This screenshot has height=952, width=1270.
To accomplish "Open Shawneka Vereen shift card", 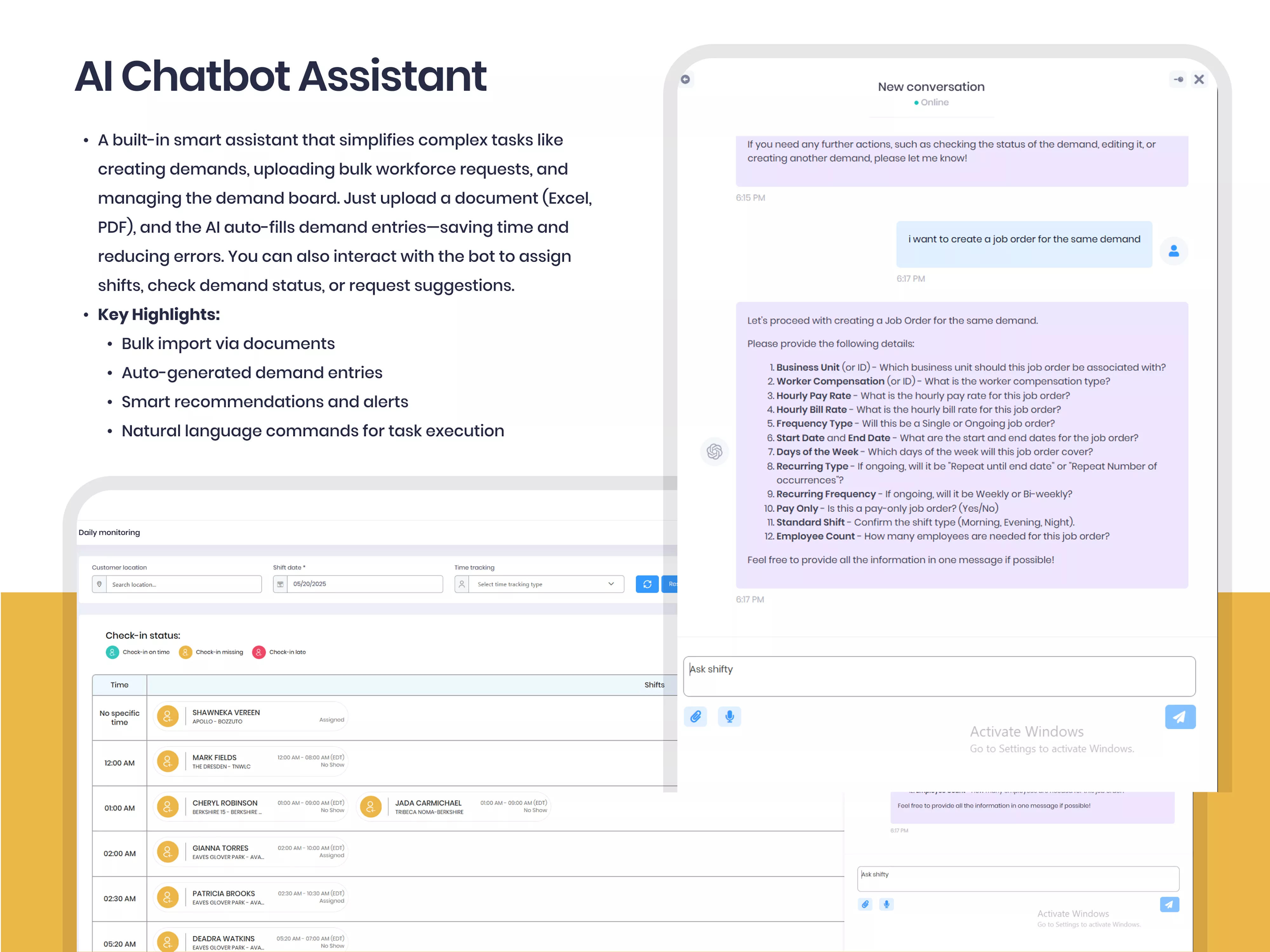I will 251,716.
